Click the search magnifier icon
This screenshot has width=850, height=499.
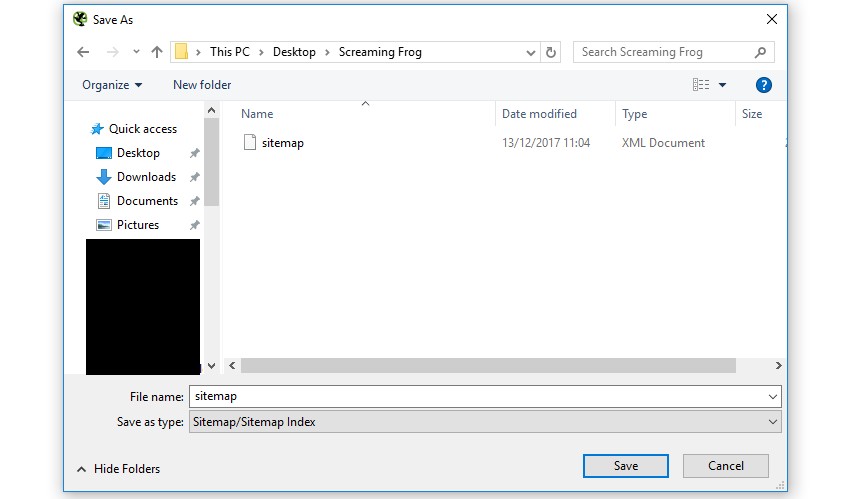pos(761,52)
